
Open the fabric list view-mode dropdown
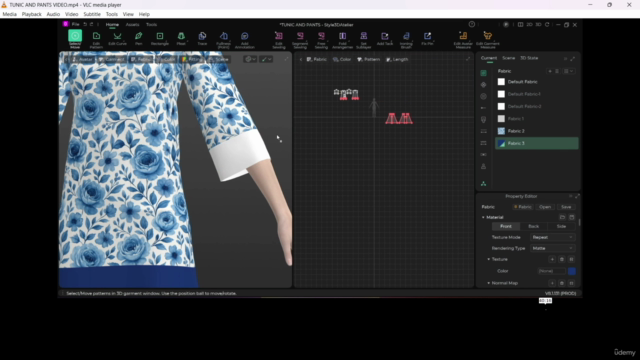click(x=568, y=71)
